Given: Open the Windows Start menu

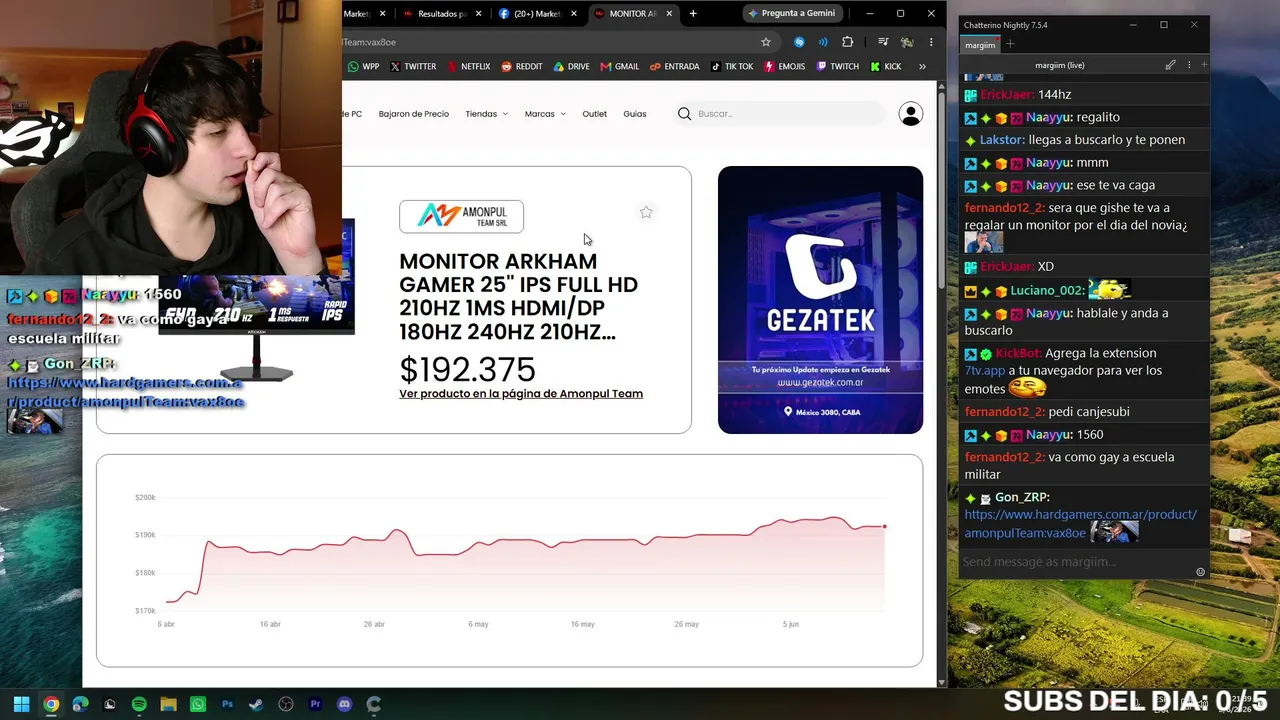Looking at the screenshot, I should (21, 704).
